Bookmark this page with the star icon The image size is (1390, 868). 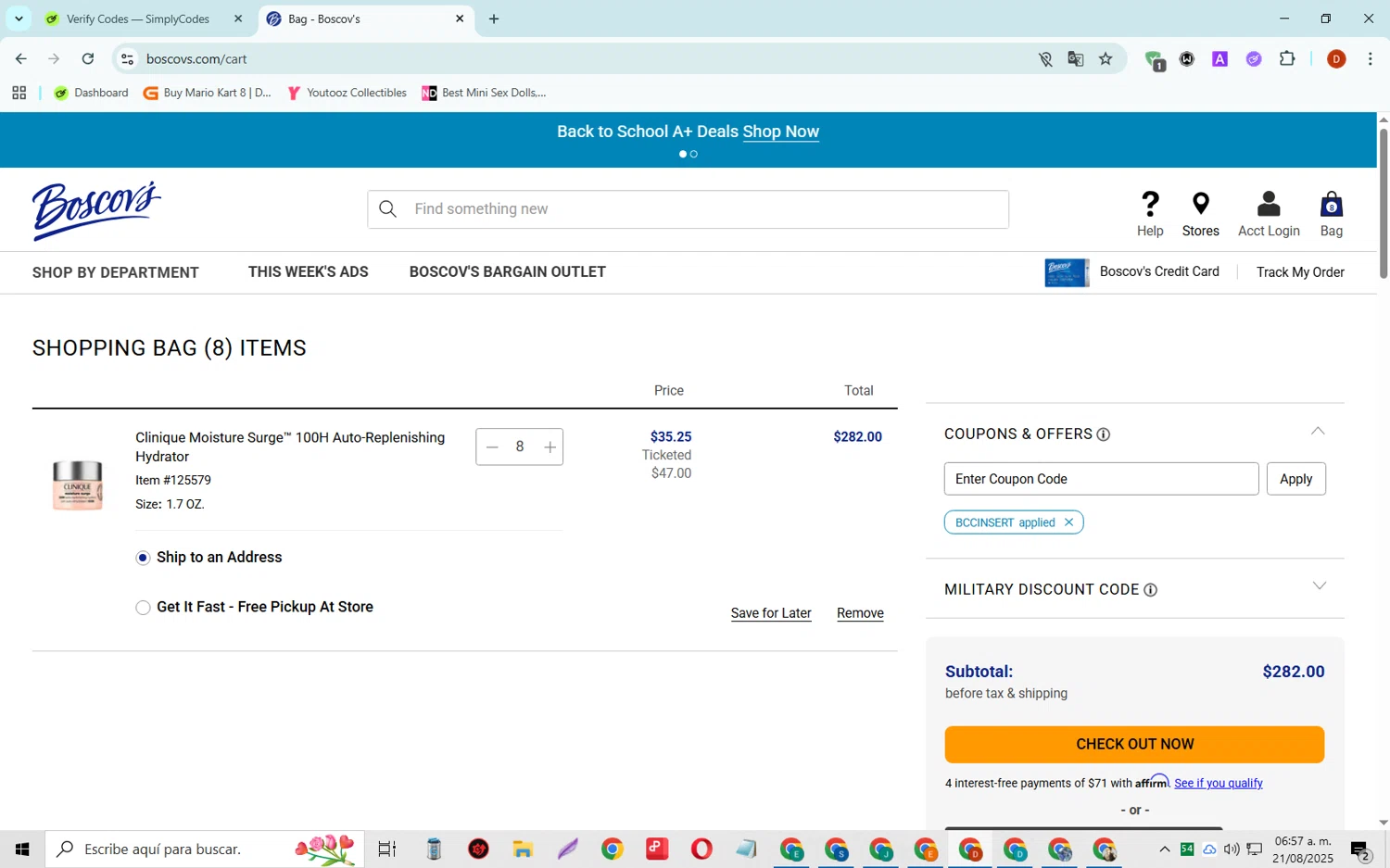click(1106, 59)
